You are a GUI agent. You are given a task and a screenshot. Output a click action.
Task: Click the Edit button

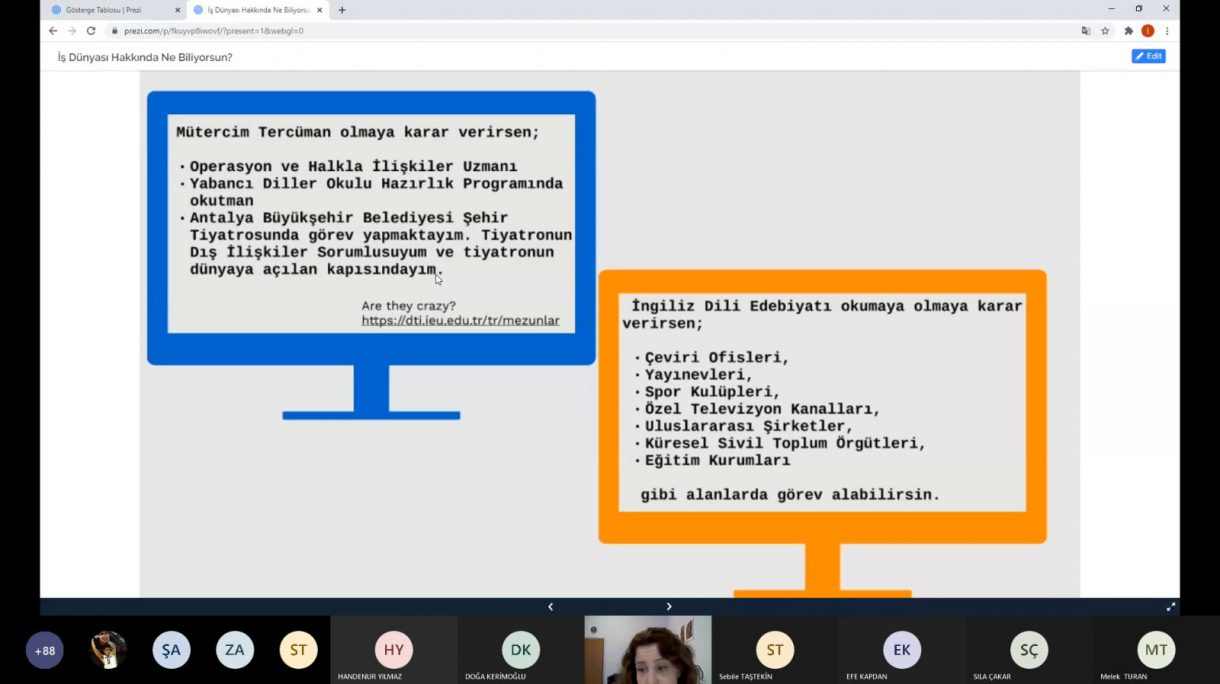(x=1148, y=56)
